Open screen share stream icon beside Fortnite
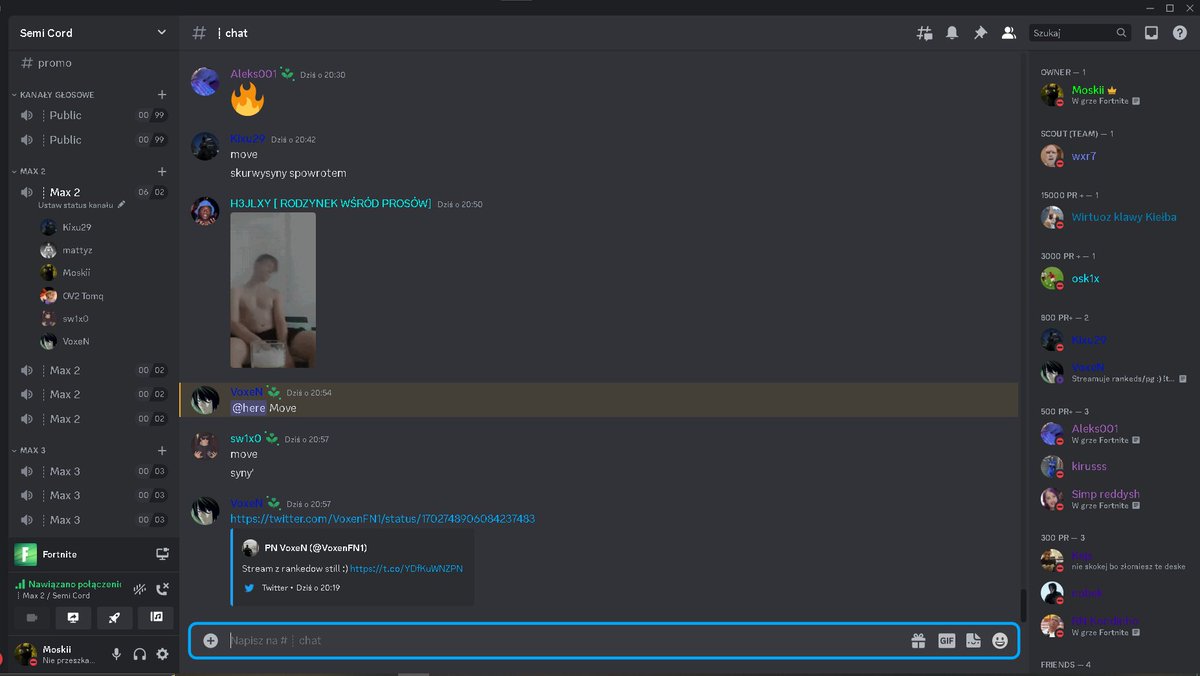This screenshot has height=676, width=1200. 162,554
